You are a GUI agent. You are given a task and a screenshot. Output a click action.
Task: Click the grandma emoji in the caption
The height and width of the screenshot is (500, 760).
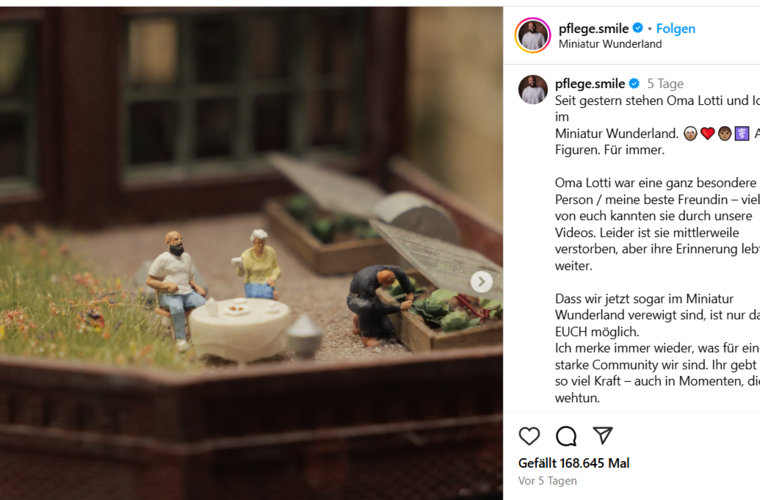(x=690, y=133)
